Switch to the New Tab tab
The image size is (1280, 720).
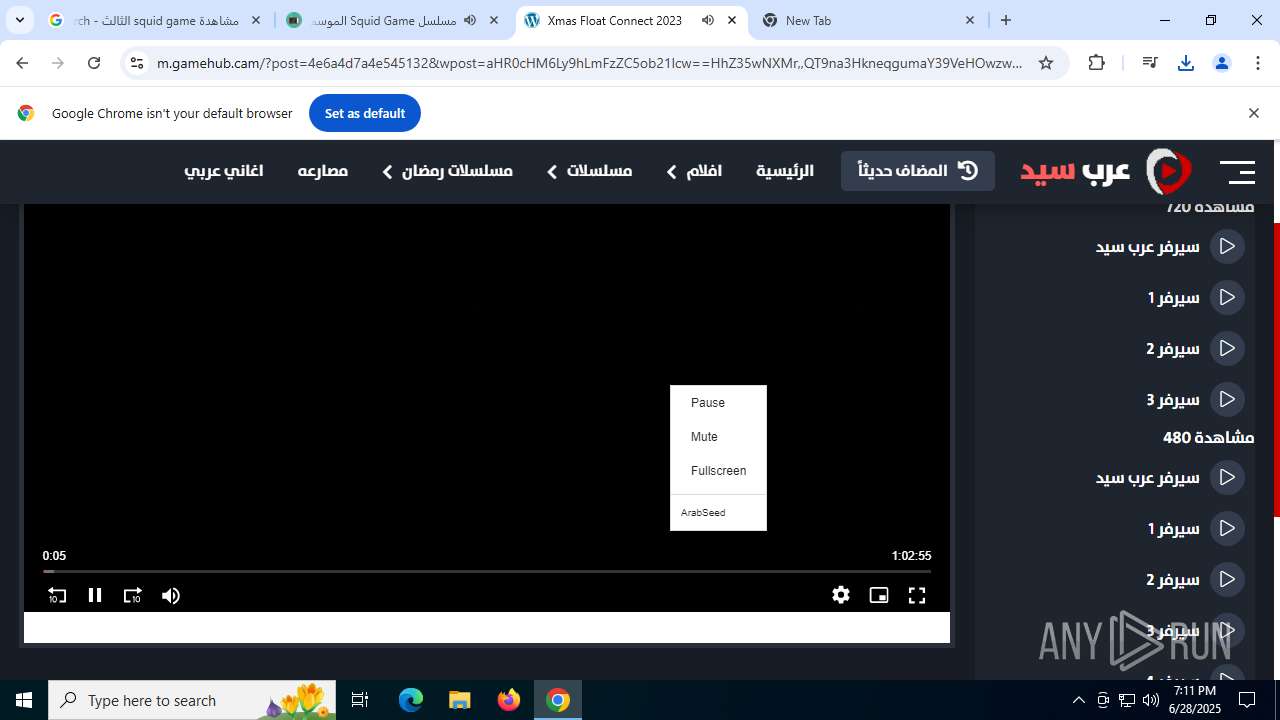click(x=869, y=20)
